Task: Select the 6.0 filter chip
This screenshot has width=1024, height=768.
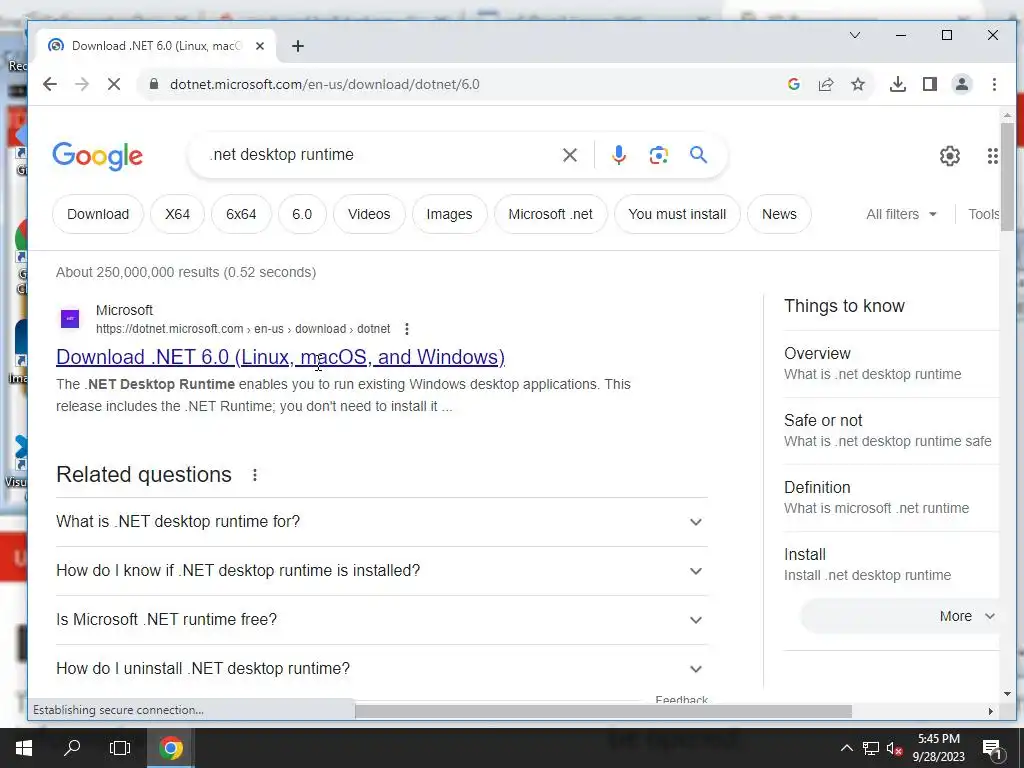Action: (x=302, y=214)
